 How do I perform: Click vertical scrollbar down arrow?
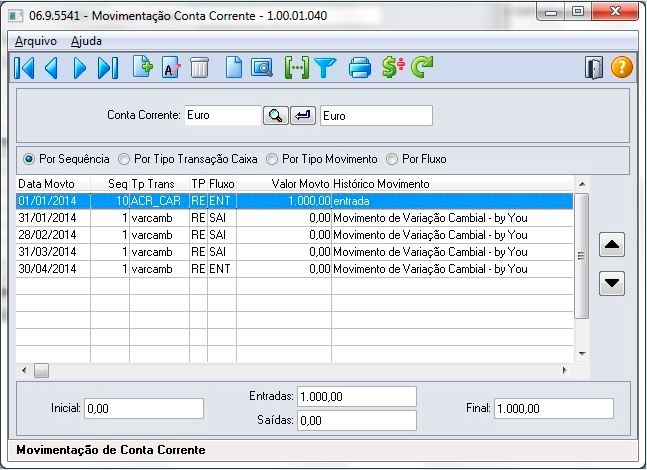coord(582,354)
